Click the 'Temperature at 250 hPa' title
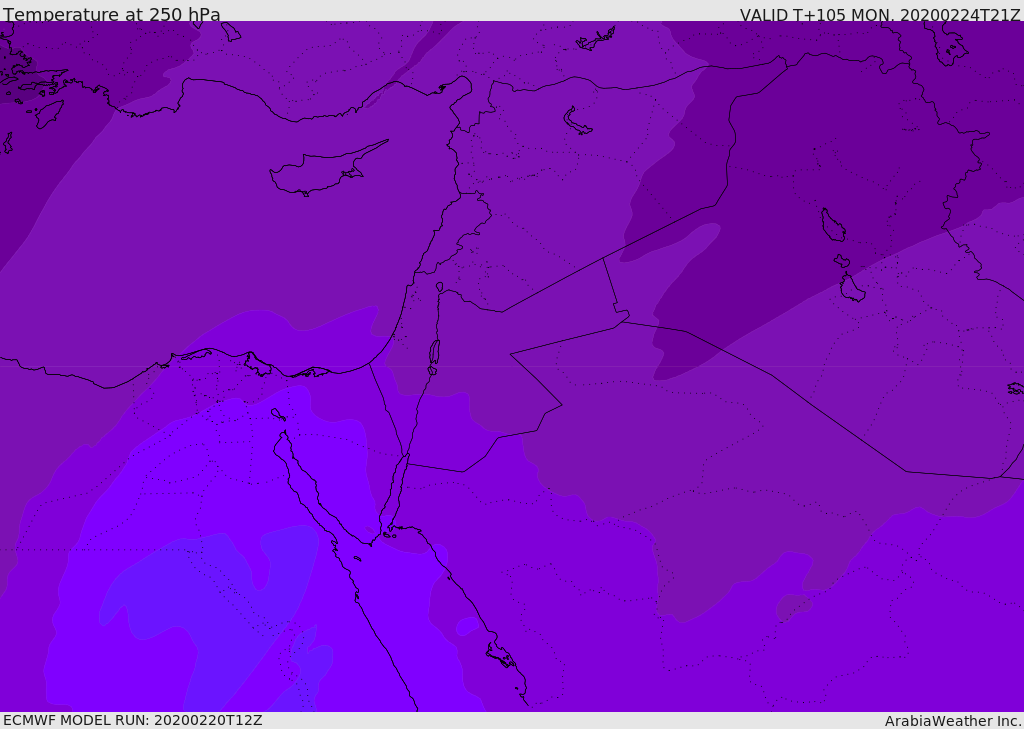The height and width of the screenshot is (729, 1024). tap(112, 15)
